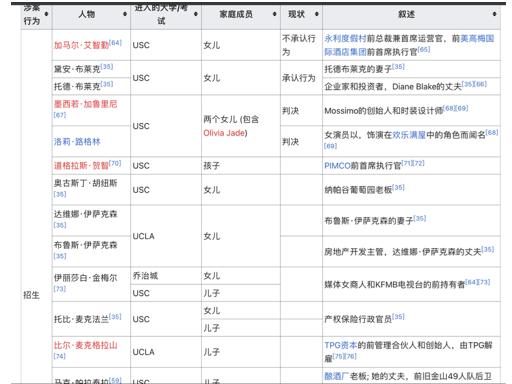Select description 产权保险行政官
512x384 pixels.
pyautogui.click(x=358, y=319)
